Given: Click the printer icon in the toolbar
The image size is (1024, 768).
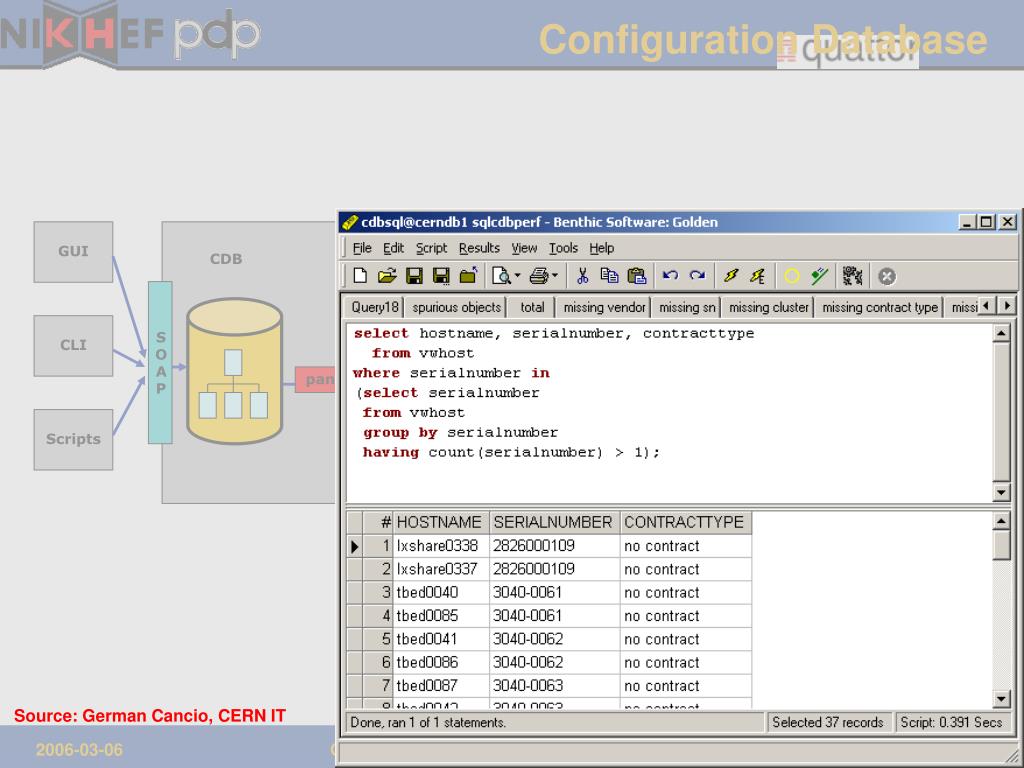Looking at the screenshot, I should 539,276.
